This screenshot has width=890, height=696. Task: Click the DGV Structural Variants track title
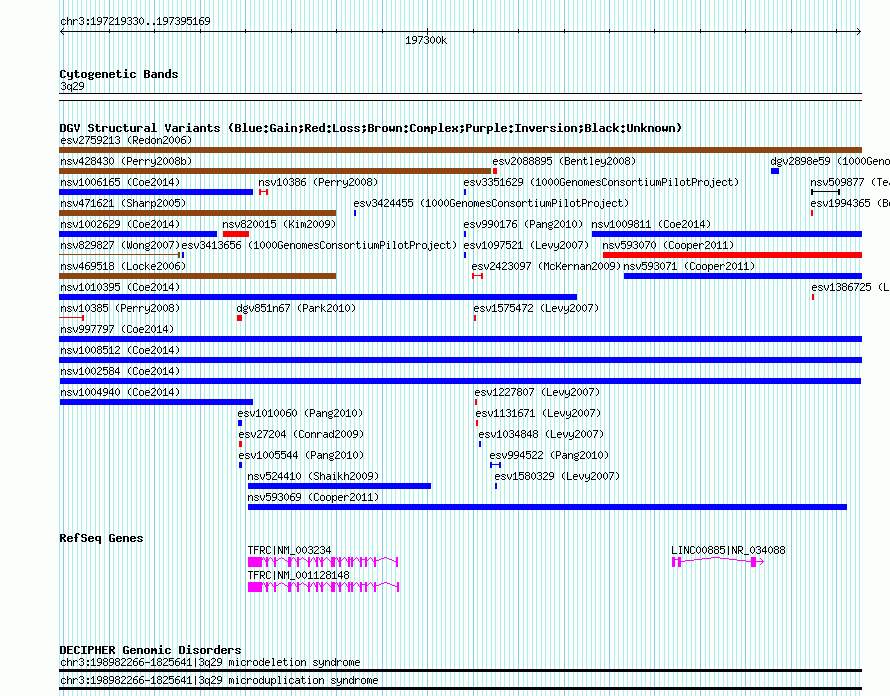[x=371, y=128]
